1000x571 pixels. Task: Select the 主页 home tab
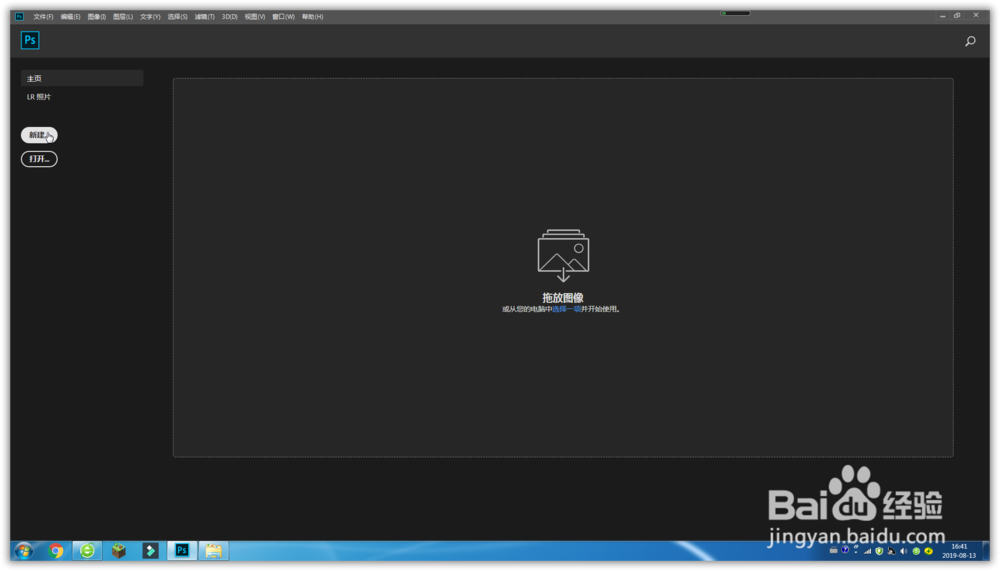pos(82,78)
